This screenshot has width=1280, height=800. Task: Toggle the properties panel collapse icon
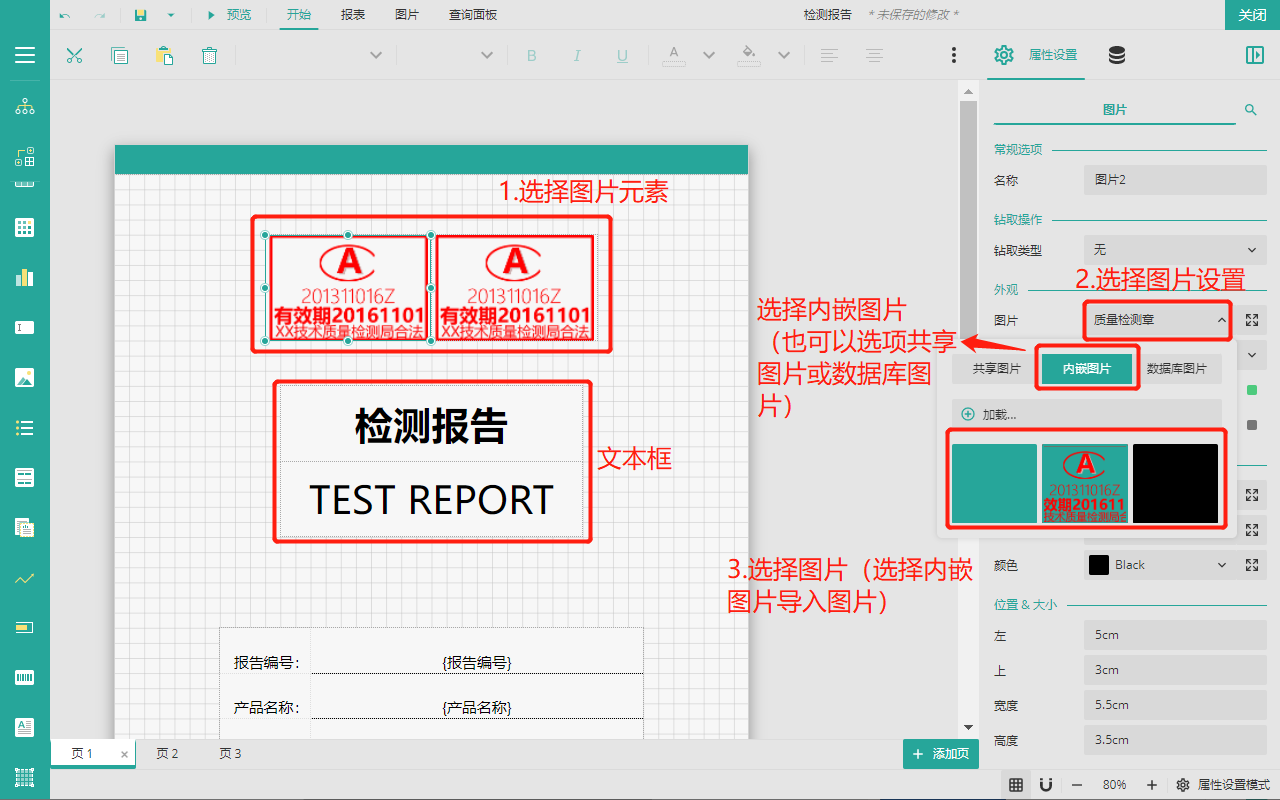point(1255,55)
